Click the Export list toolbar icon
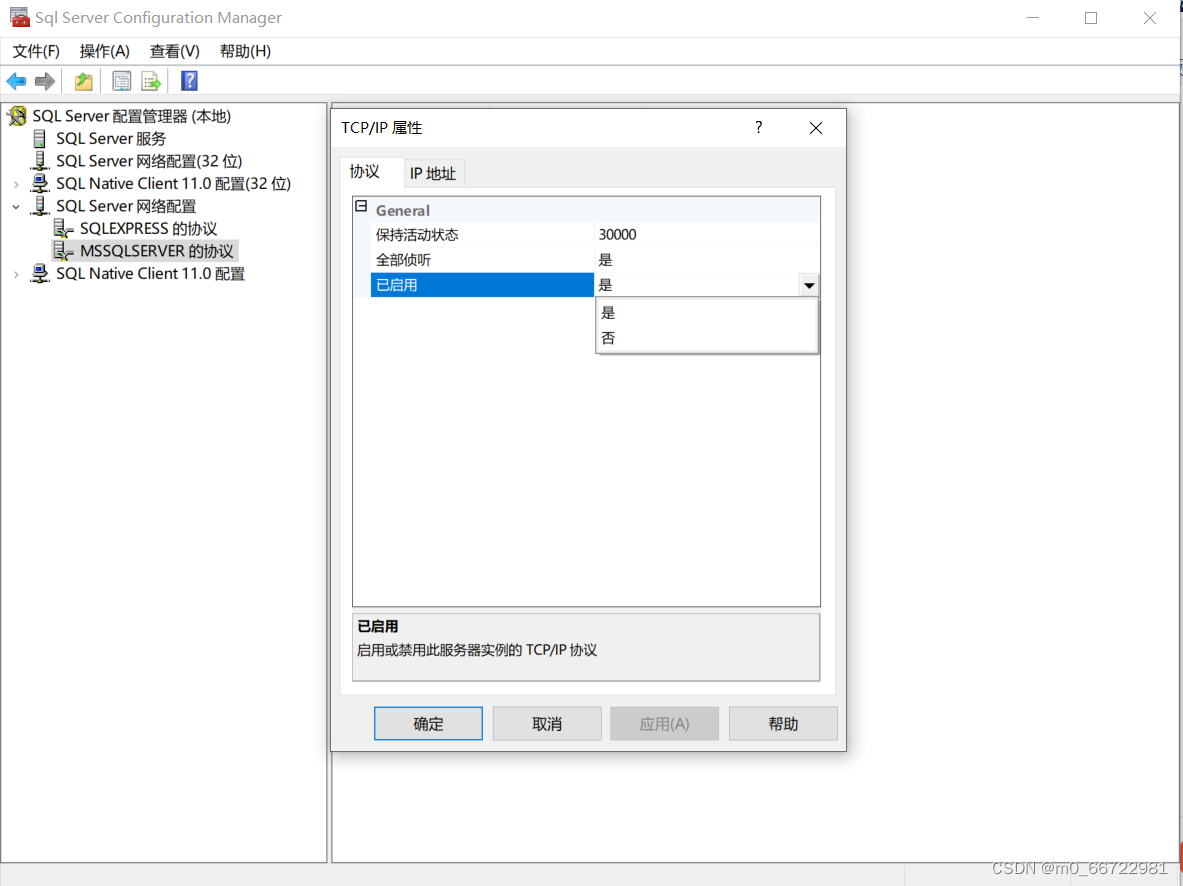This screenshot has width=1183, height=886. click(x=151, y=82)
